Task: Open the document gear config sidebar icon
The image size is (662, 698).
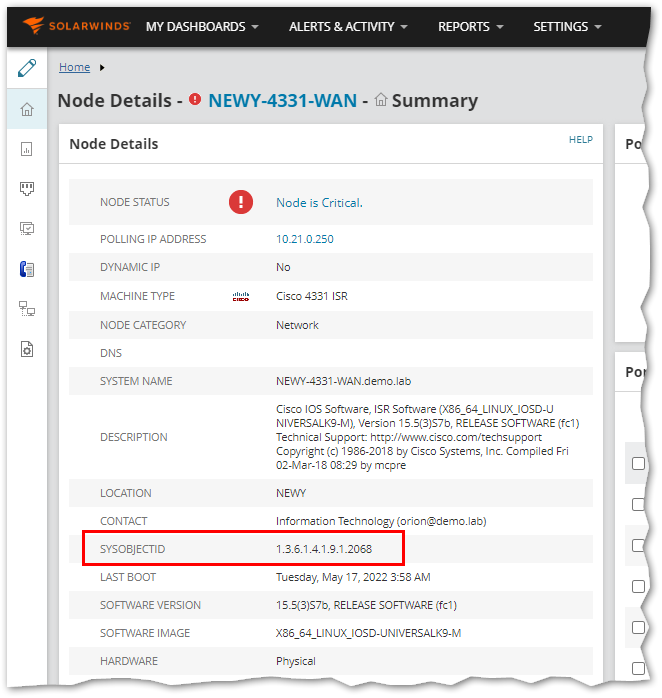Action: [27, 349]
